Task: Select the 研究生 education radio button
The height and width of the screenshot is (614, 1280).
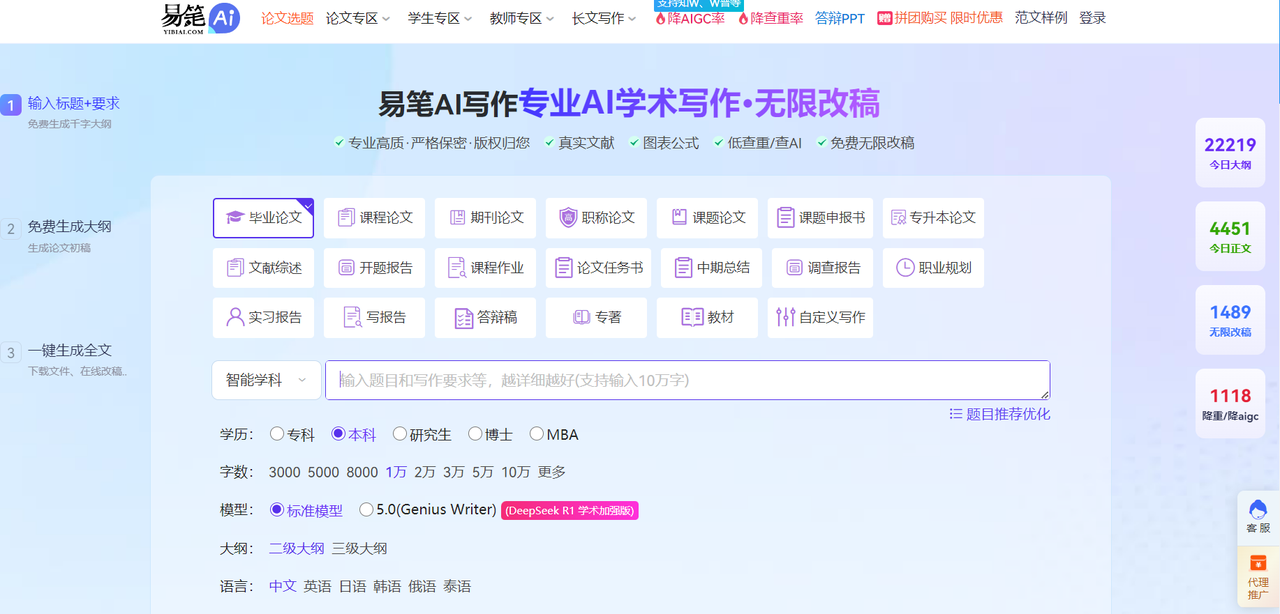Action: (400, 434)
